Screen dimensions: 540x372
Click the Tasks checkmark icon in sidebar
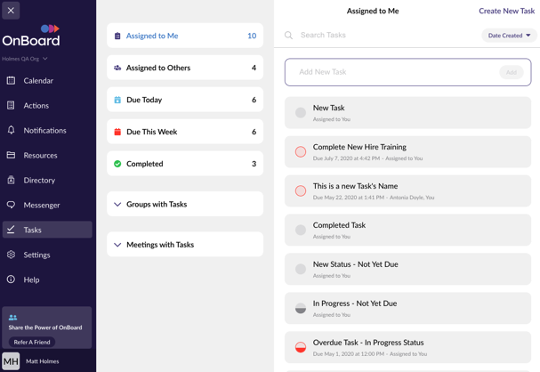tap(11, 229)
